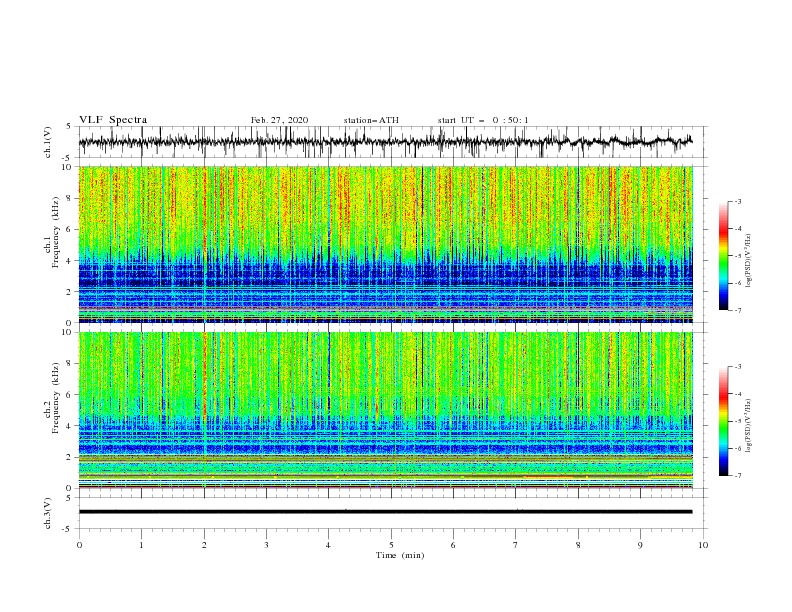Click the 'VLF Spectra' title text

pos(113,120)
